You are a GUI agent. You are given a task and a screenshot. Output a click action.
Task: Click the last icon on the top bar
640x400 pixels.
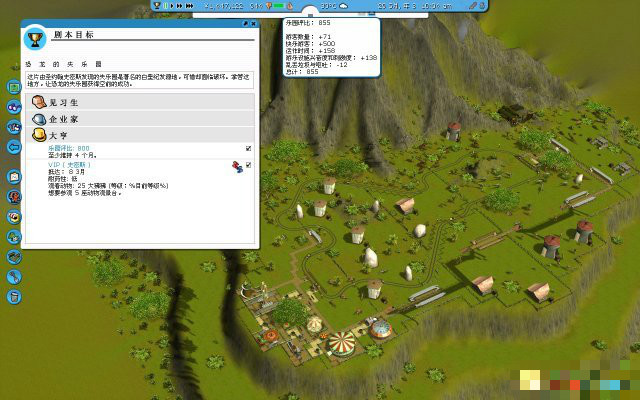(x=482, y=6)
